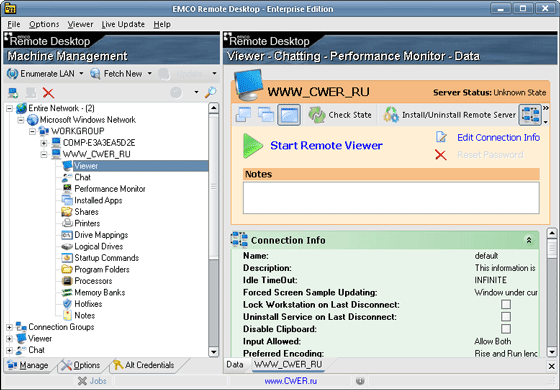Collapse the Entire Network tree node
The height and width of the screenshot is (390, 560).
click(x=10, y=108)
